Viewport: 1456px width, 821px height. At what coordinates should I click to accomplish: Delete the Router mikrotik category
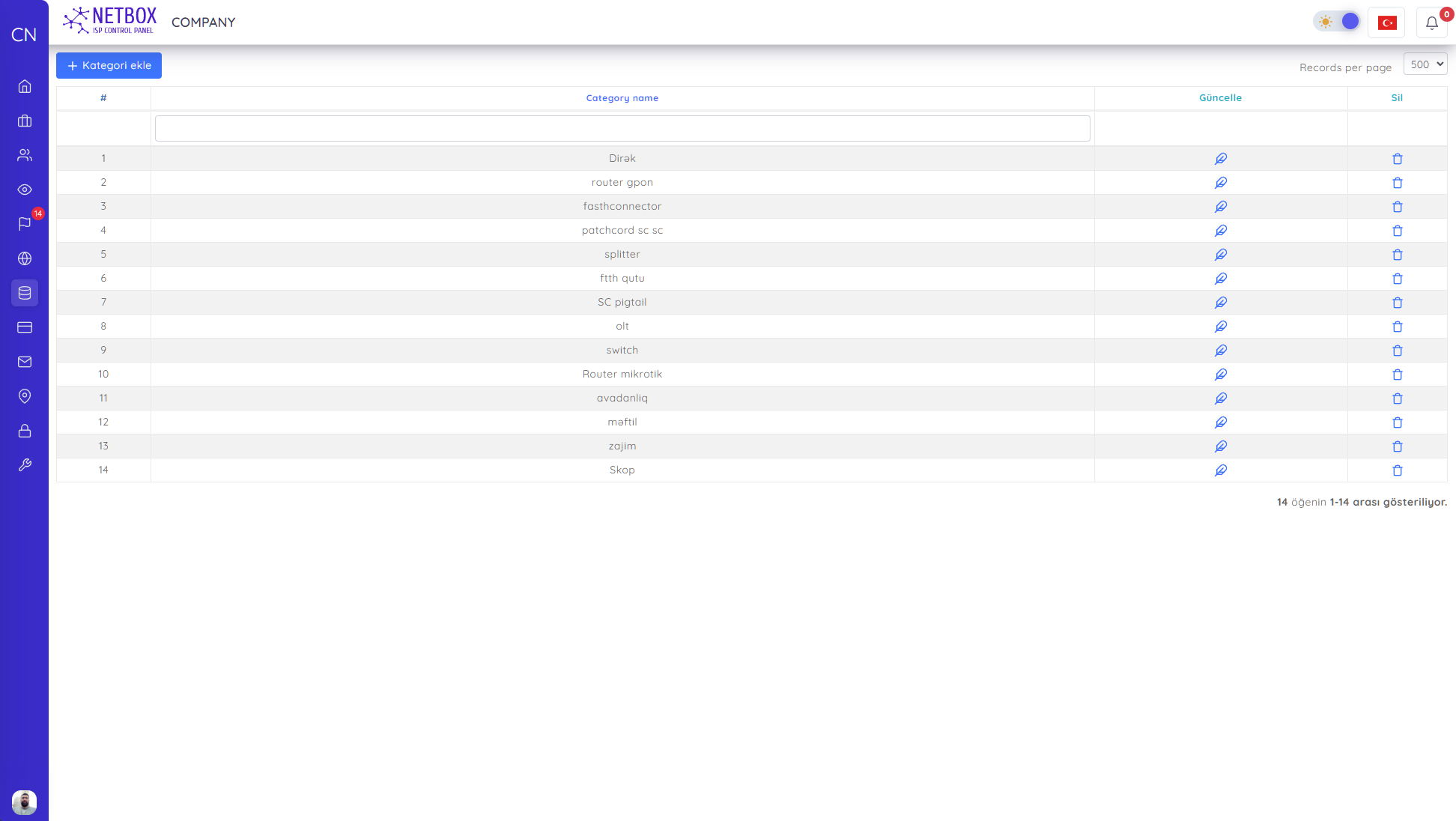[x=1397, y=375]
